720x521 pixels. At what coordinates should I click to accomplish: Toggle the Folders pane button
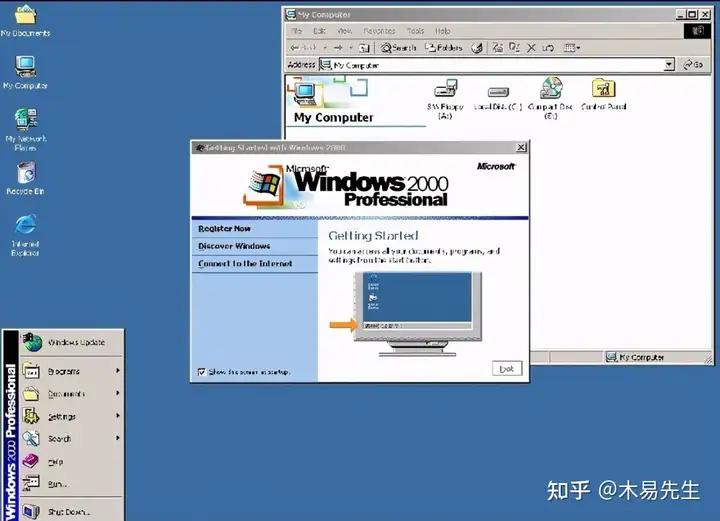point(444,48)
